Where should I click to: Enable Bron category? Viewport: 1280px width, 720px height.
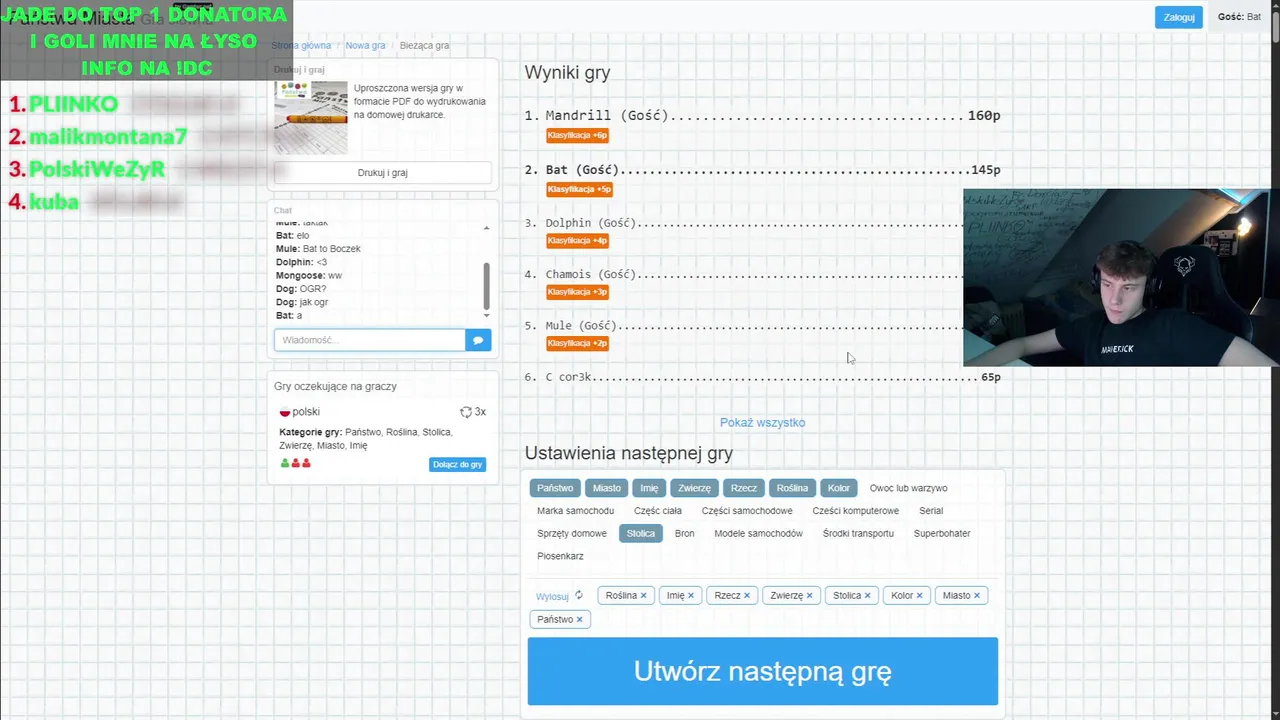click(684, 533)
